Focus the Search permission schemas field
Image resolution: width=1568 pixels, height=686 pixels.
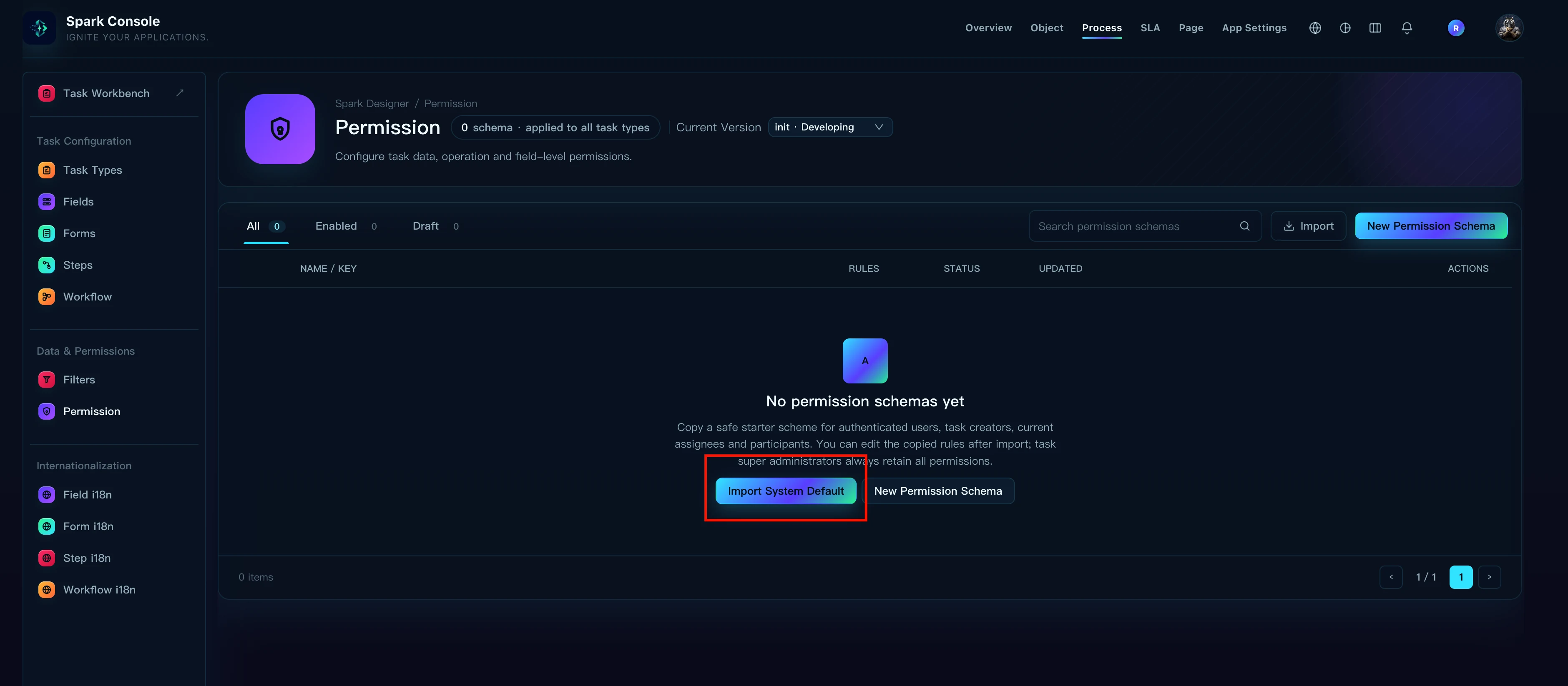pyautogui.click(x=1144, y=226)
